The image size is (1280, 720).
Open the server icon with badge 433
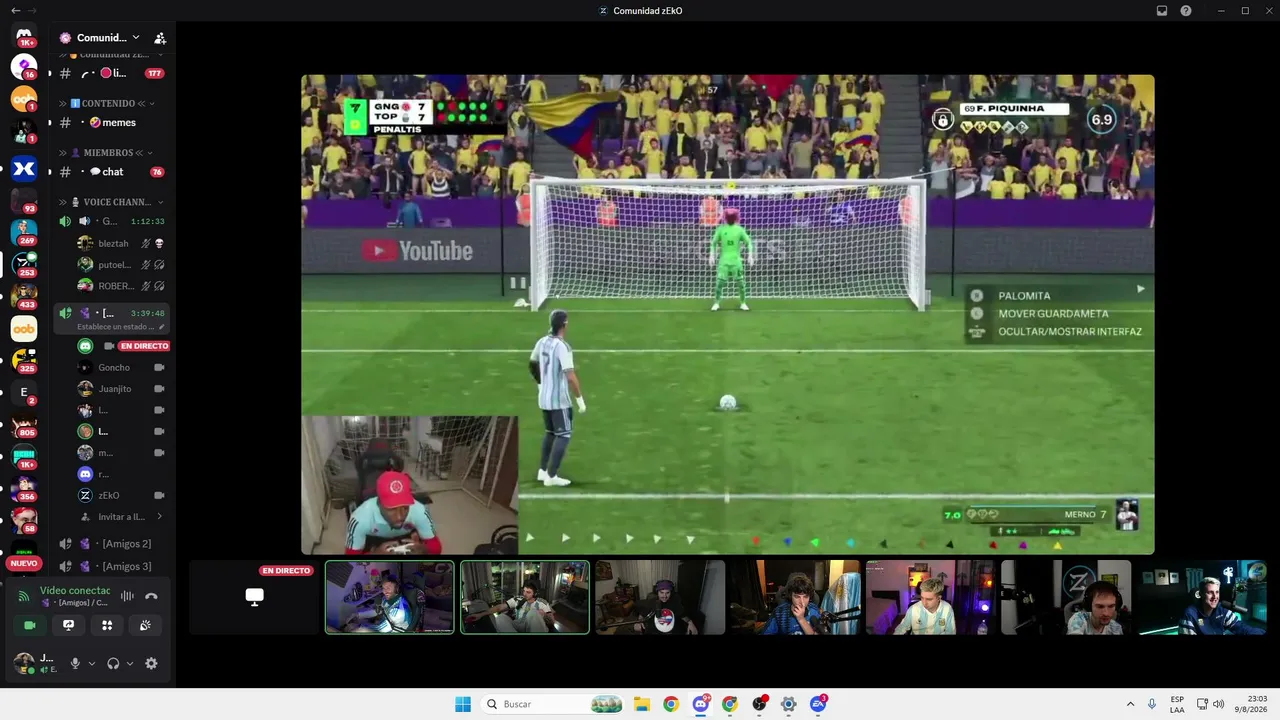(24, 296)
